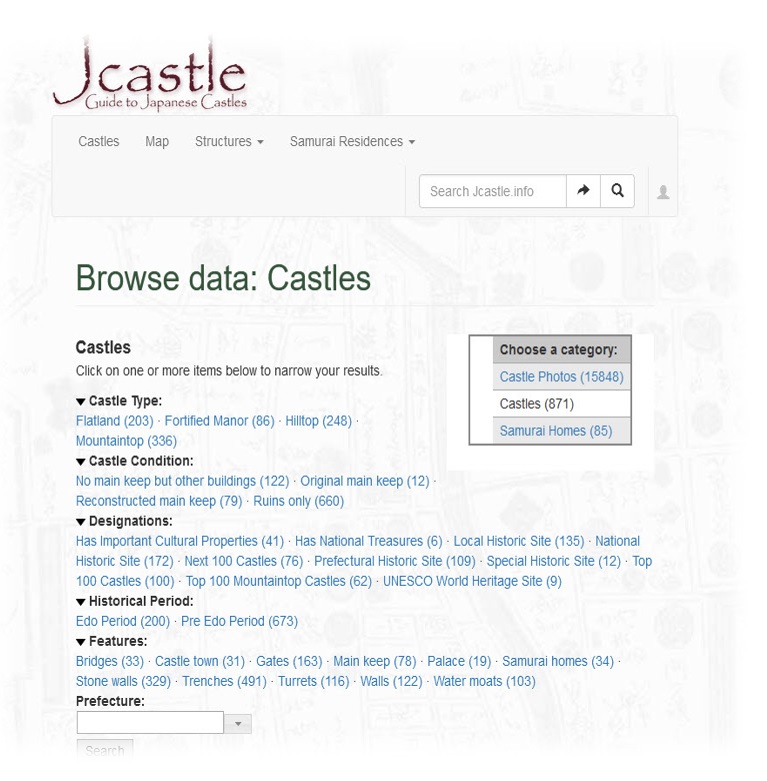Collapse the Features filter section
The image size is (767, 781).
tap(81, 641)
